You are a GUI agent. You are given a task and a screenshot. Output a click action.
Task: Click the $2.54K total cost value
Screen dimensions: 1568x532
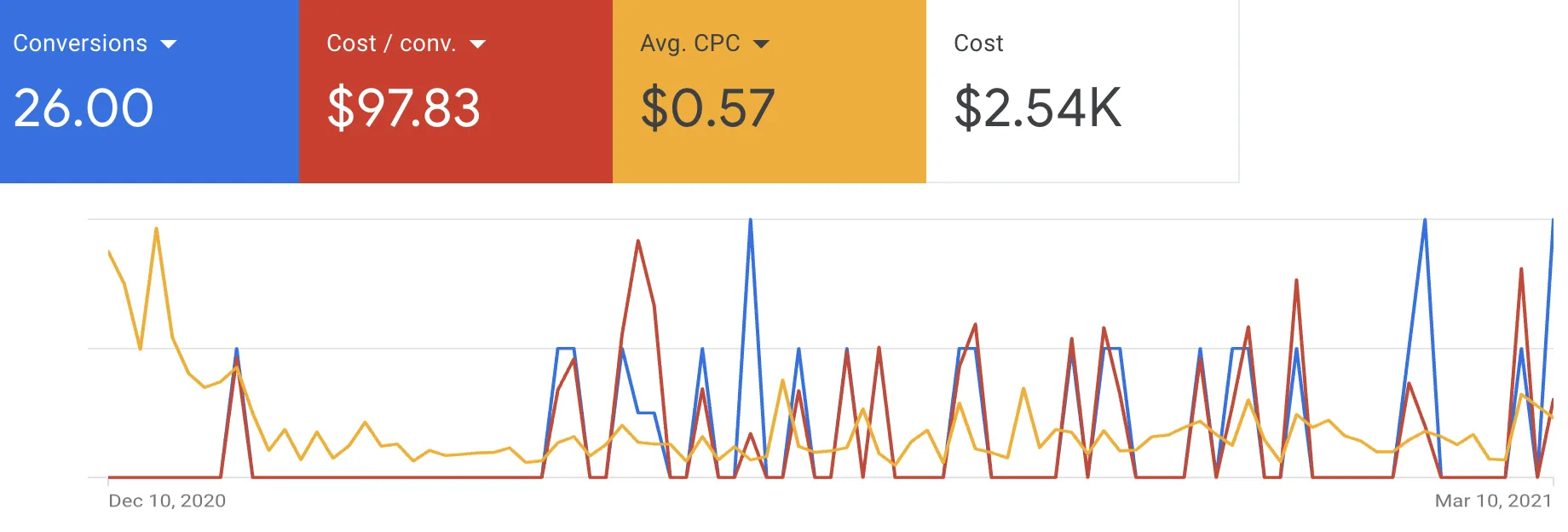[1037, 108]
